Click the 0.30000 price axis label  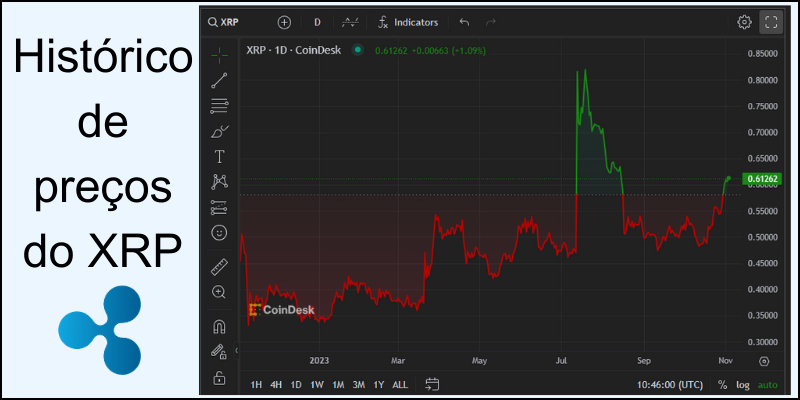(x=762, y=342)
